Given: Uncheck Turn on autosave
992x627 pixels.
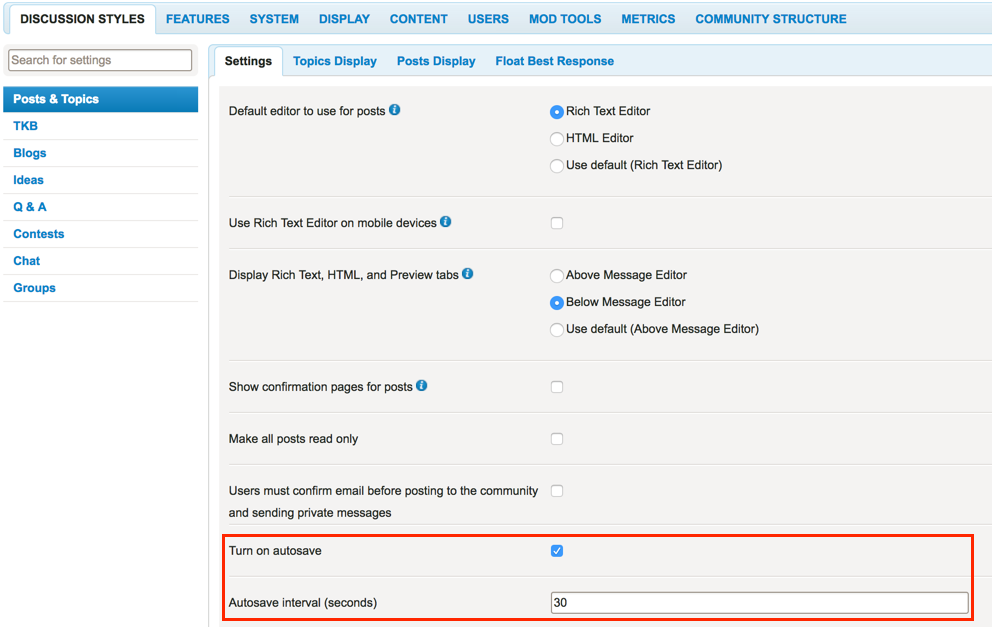Looking at the screenshot, I should [x=557, y=551].
